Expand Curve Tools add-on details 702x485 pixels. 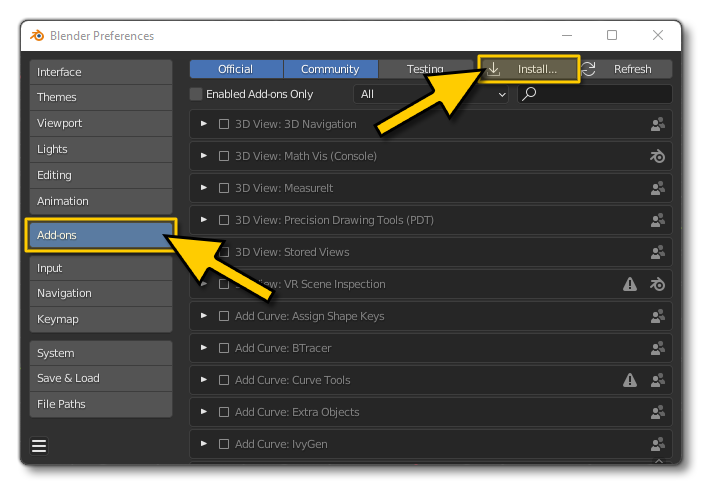click(204, 379)
